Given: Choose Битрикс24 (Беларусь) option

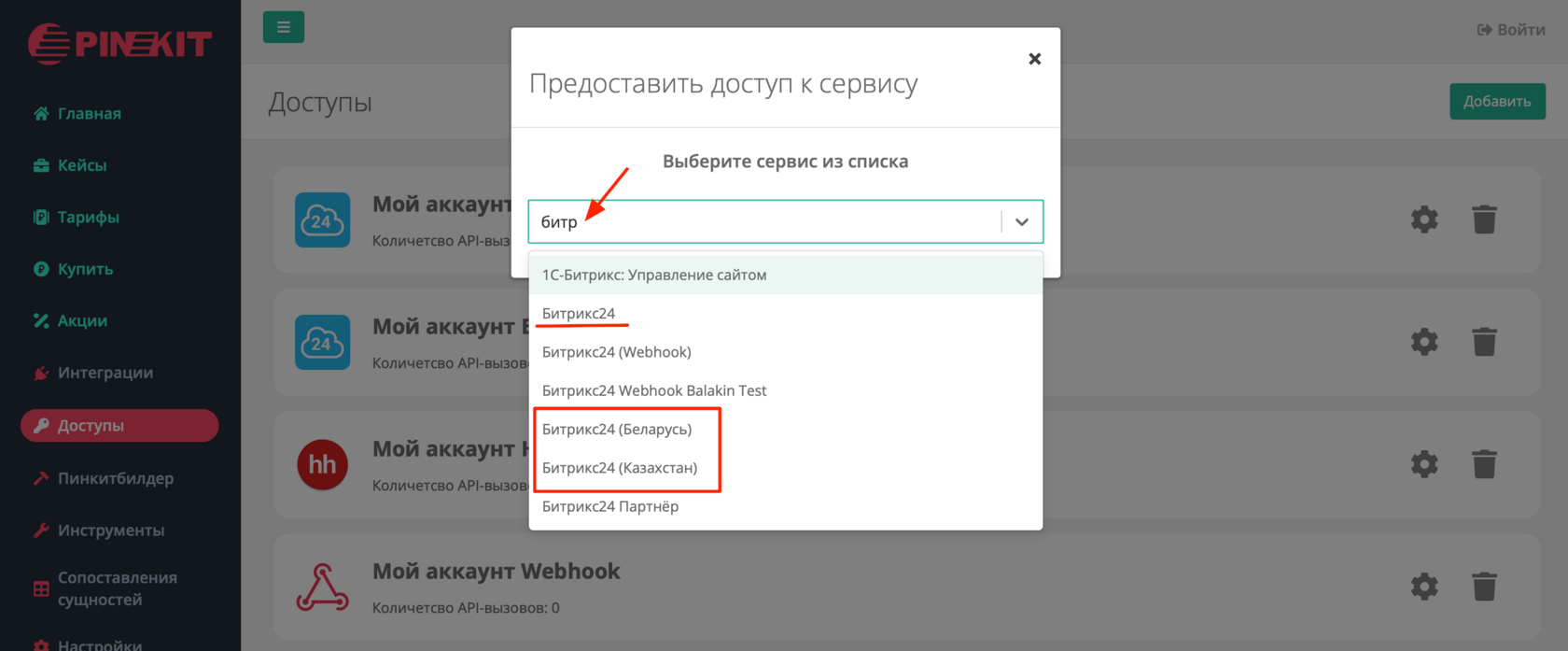Looking at the screenshot, I should tap(786, 430).
